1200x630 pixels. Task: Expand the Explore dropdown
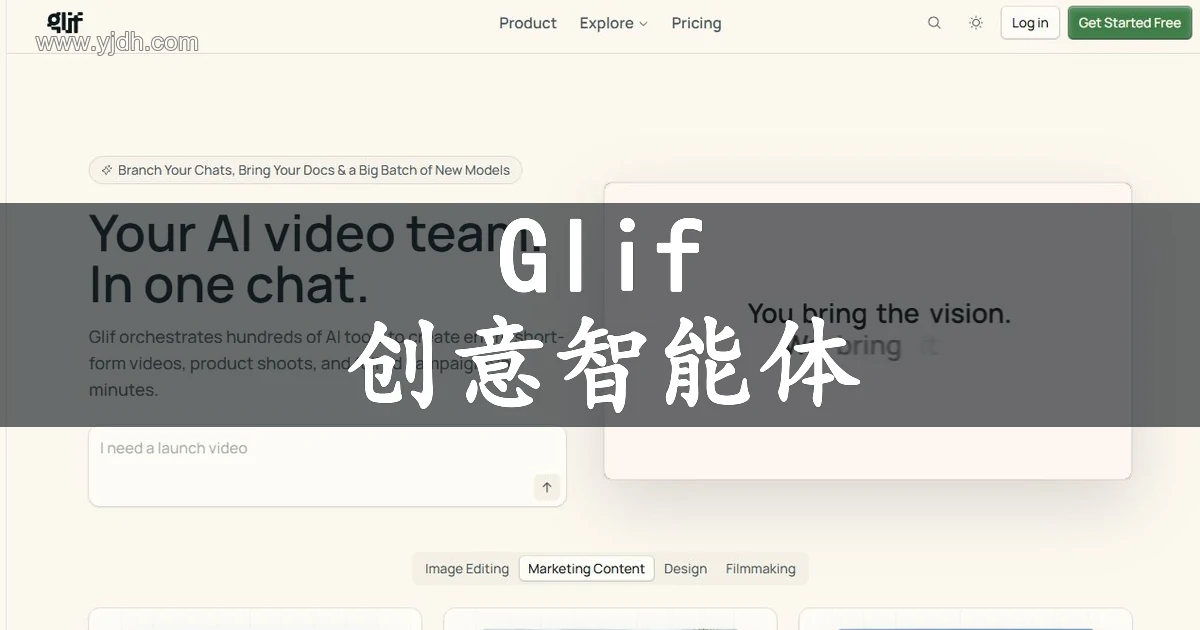(x=613, y=23)
